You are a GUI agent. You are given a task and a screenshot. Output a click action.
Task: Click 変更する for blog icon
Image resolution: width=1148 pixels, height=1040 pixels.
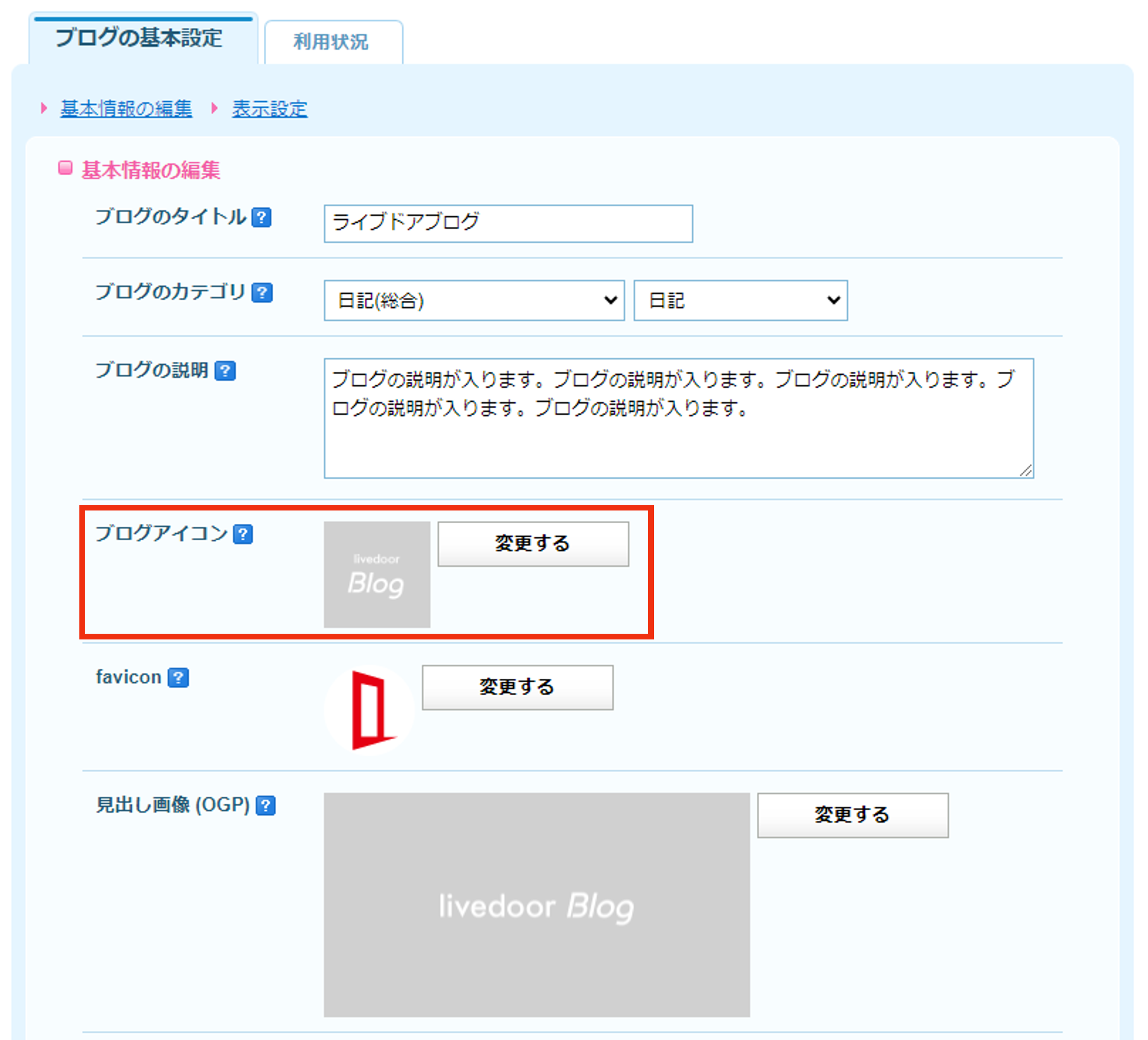point(533,544)
